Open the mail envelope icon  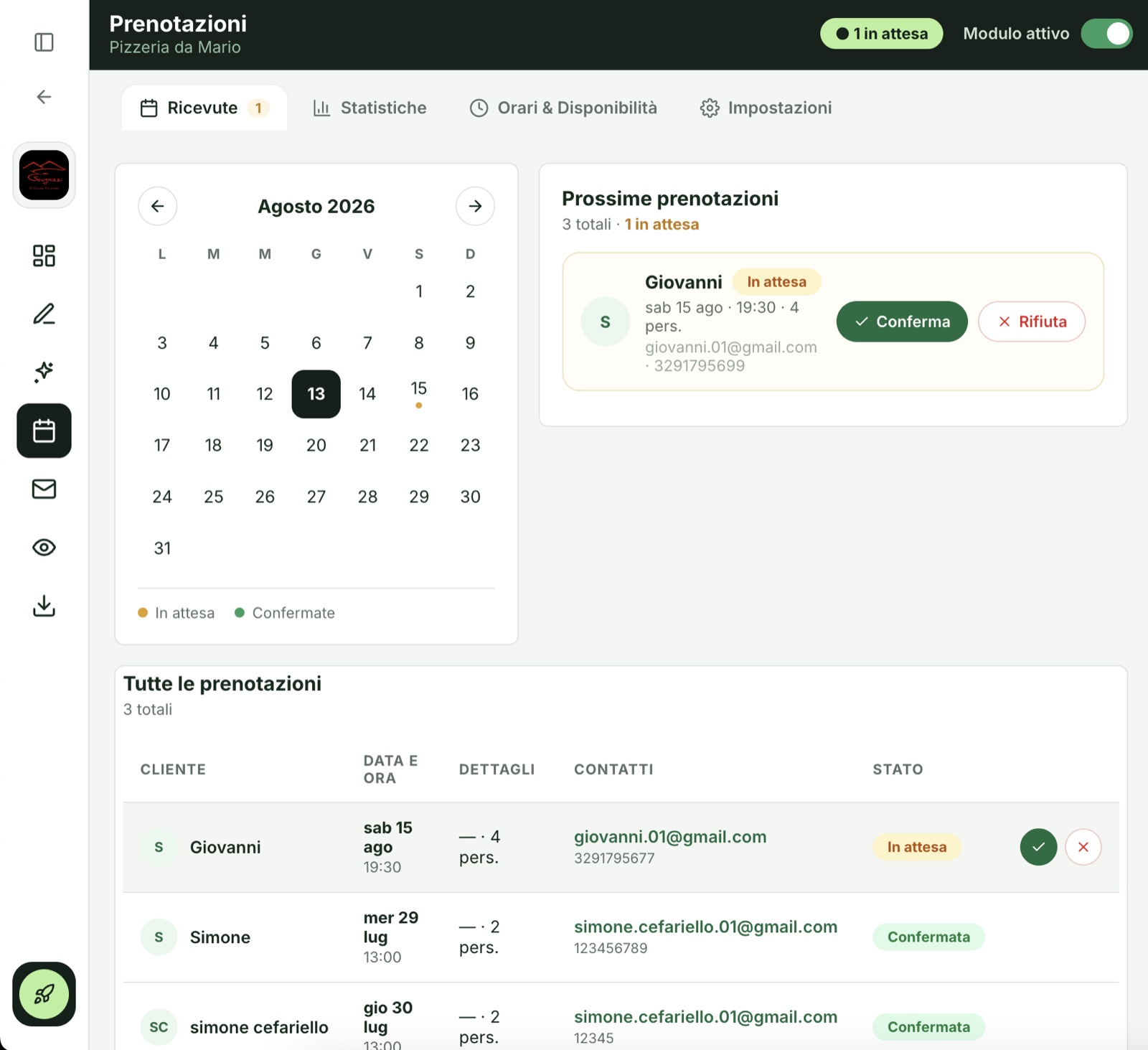pos(44,489)
